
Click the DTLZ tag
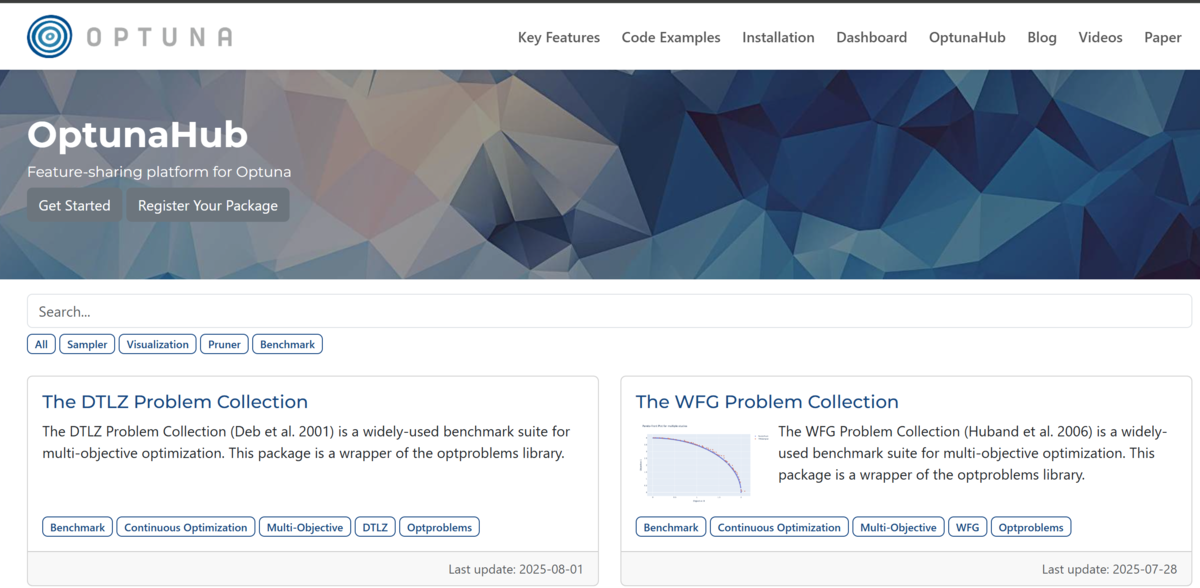375,527
